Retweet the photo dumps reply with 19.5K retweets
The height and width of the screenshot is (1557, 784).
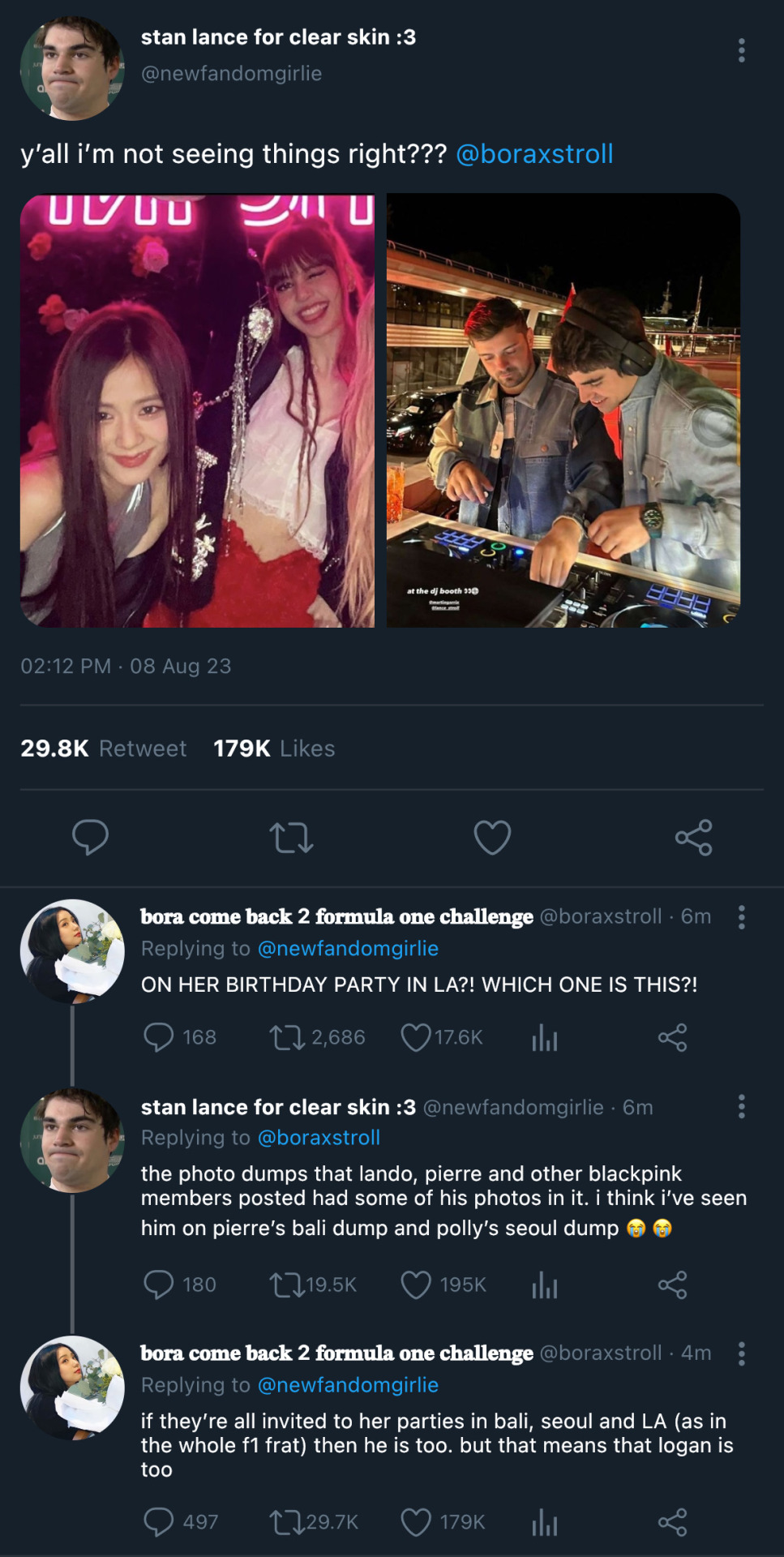286,1285
